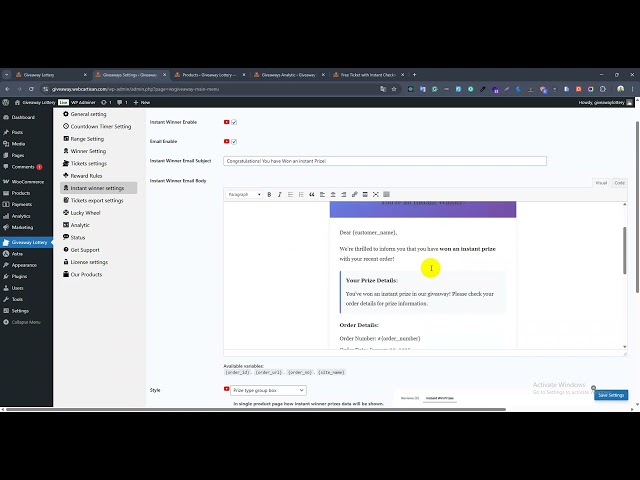Switch to Giveaways Analytic browser tab
640x480 pixels.
click(x=289, y=75)
